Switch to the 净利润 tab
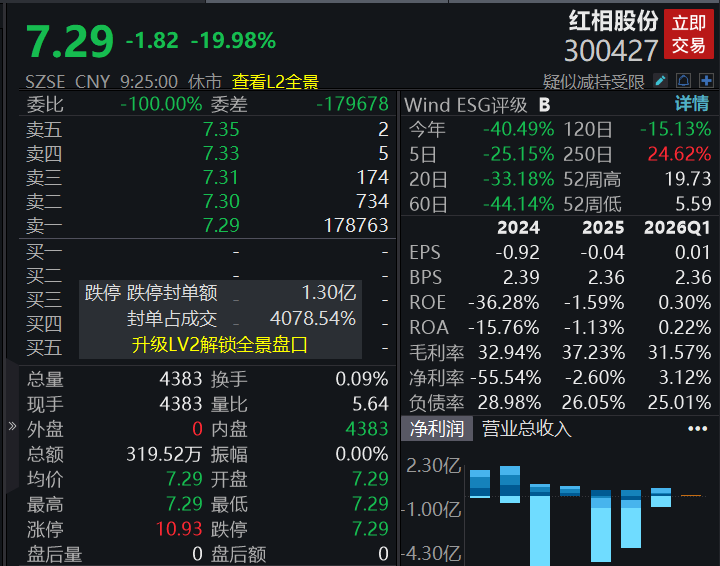This screenshot has height=566, width=720. (437, 429)
